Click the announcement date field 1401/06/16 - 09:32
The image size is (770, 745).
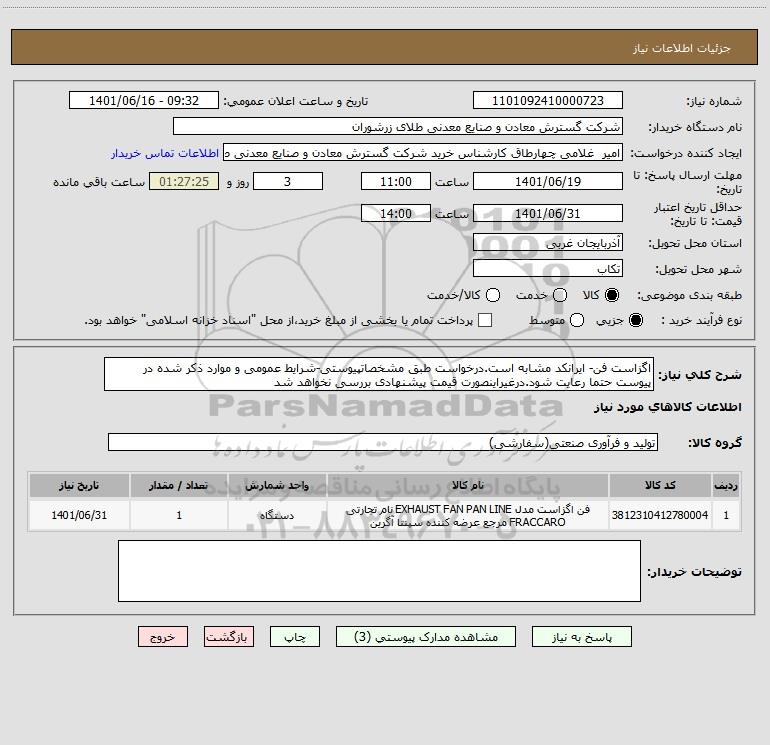coord(144,101)
